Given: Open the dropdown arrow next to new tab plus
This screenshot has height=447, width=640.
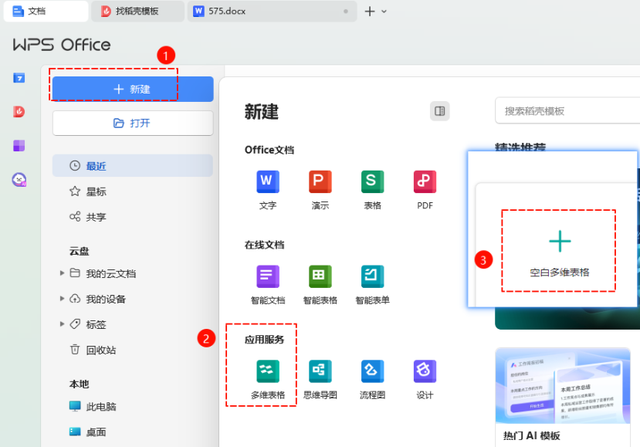Looking at the screenshot, I should coord(384,11).
